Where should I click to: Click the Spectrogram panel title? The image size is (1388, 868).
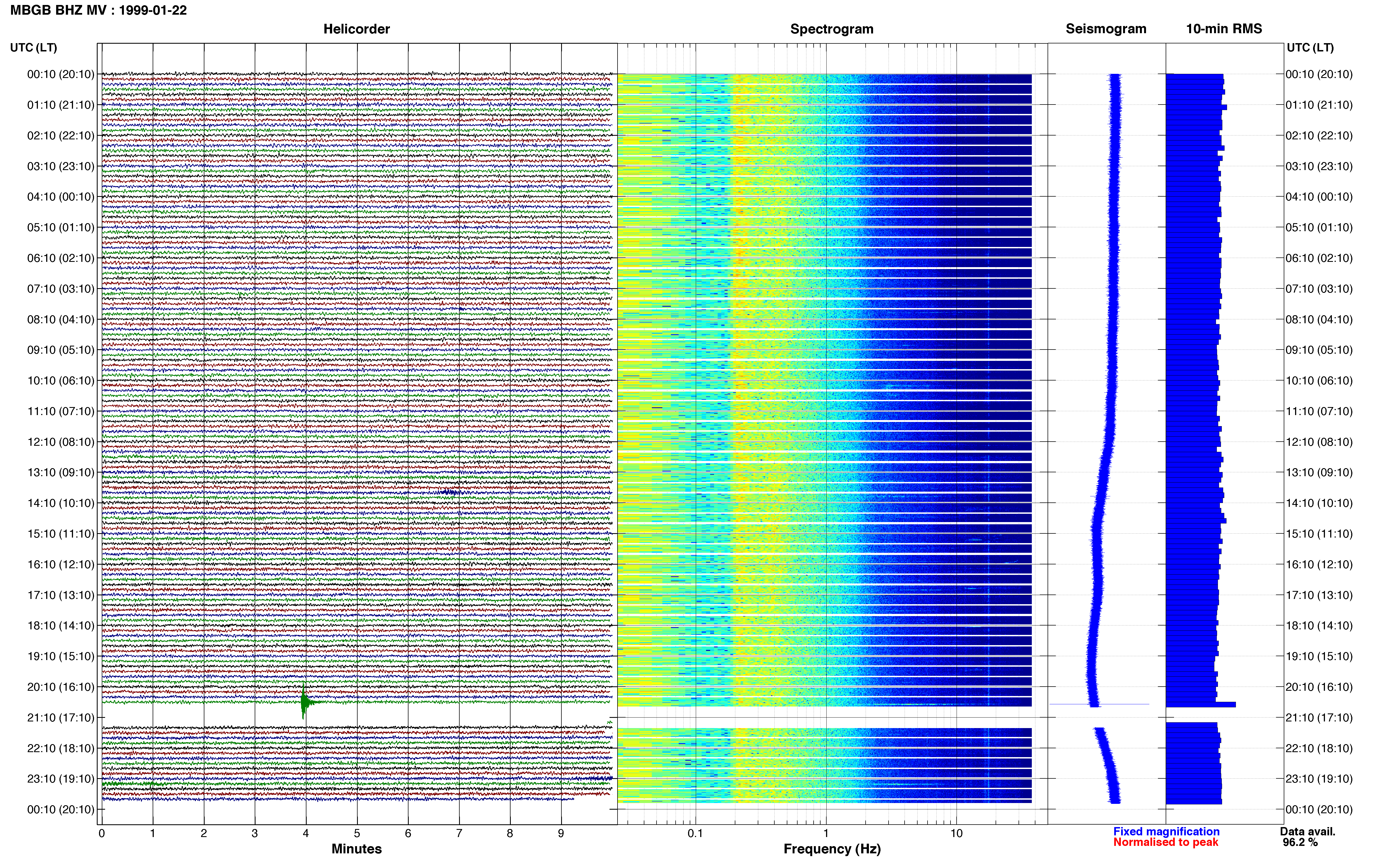(x=832, y=29)
